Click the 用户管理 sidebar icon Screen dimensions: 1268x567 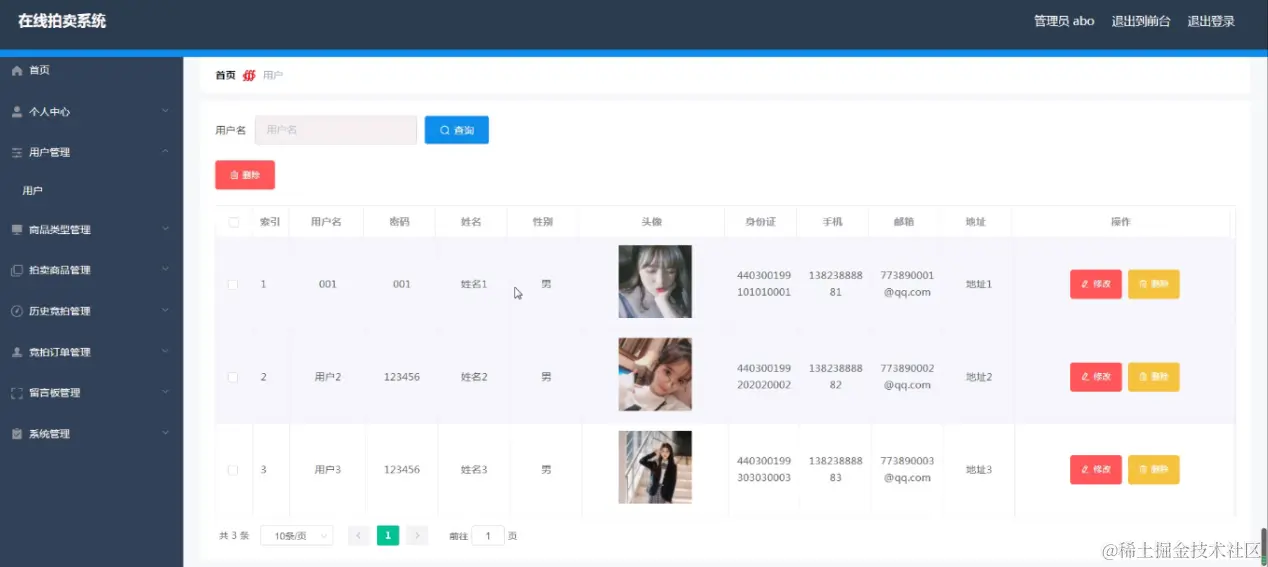16,152
